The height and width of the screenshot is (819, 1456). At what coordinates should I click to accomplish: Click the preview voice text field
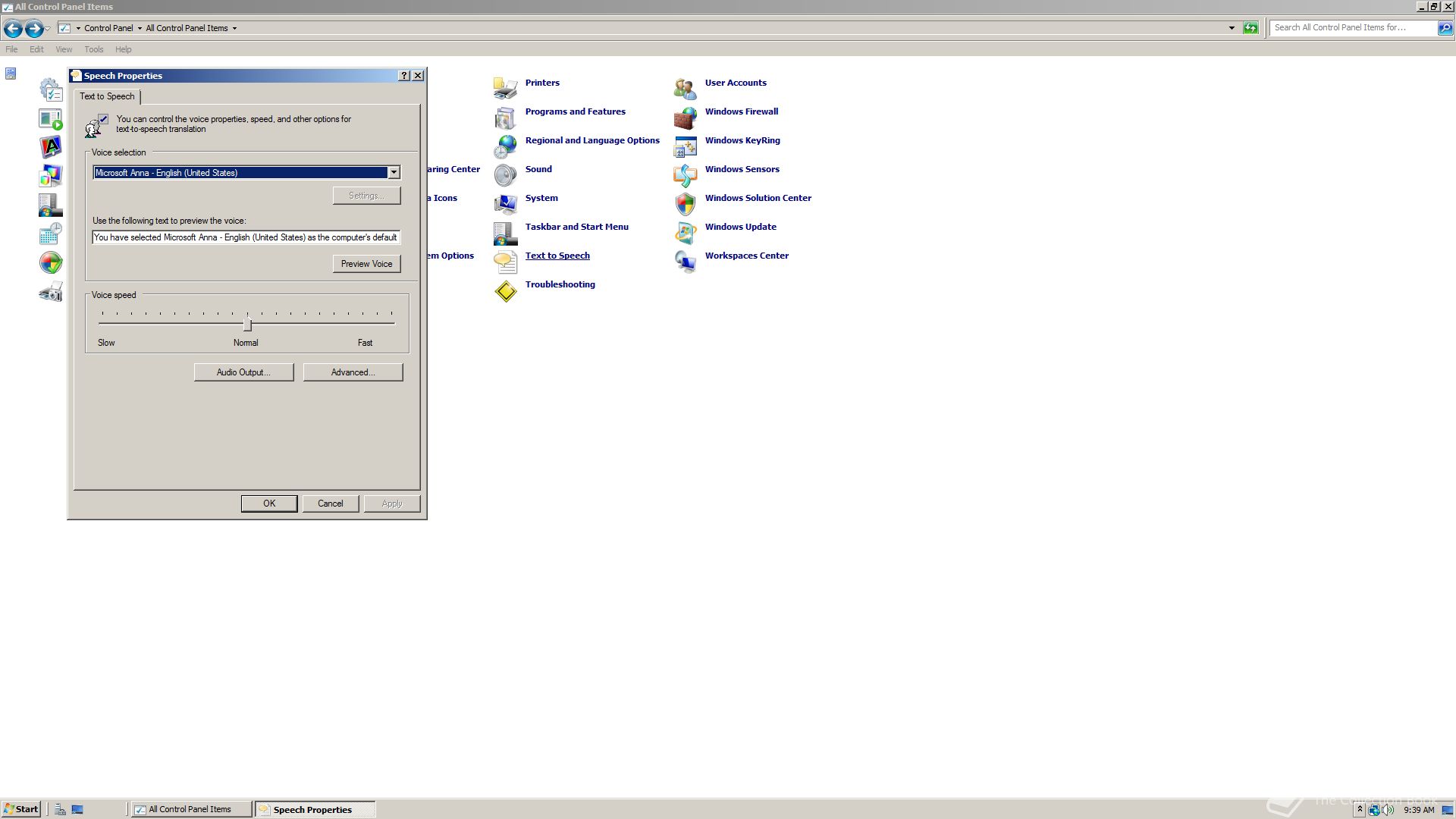(x=246, y=237)
